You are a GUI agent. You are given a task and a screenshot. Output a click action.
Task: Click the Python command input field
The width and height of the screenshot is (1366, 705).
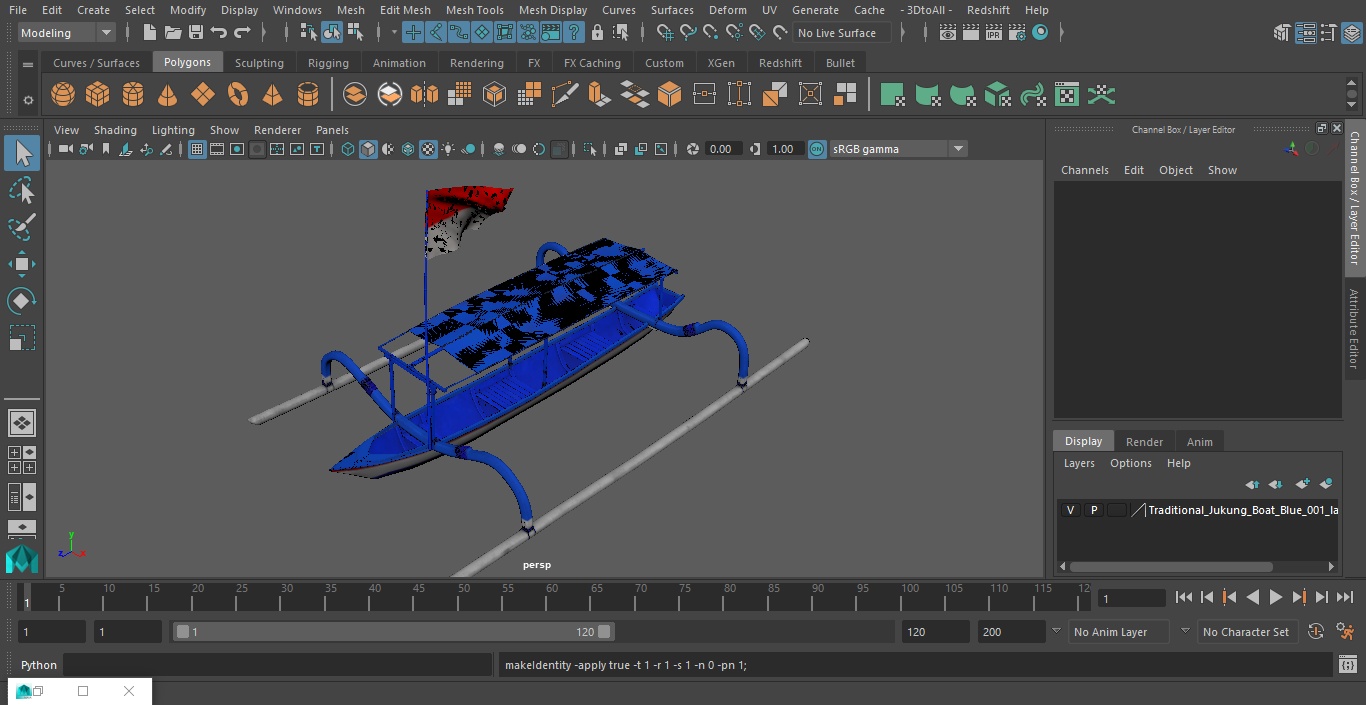click(x=278, y=665)
